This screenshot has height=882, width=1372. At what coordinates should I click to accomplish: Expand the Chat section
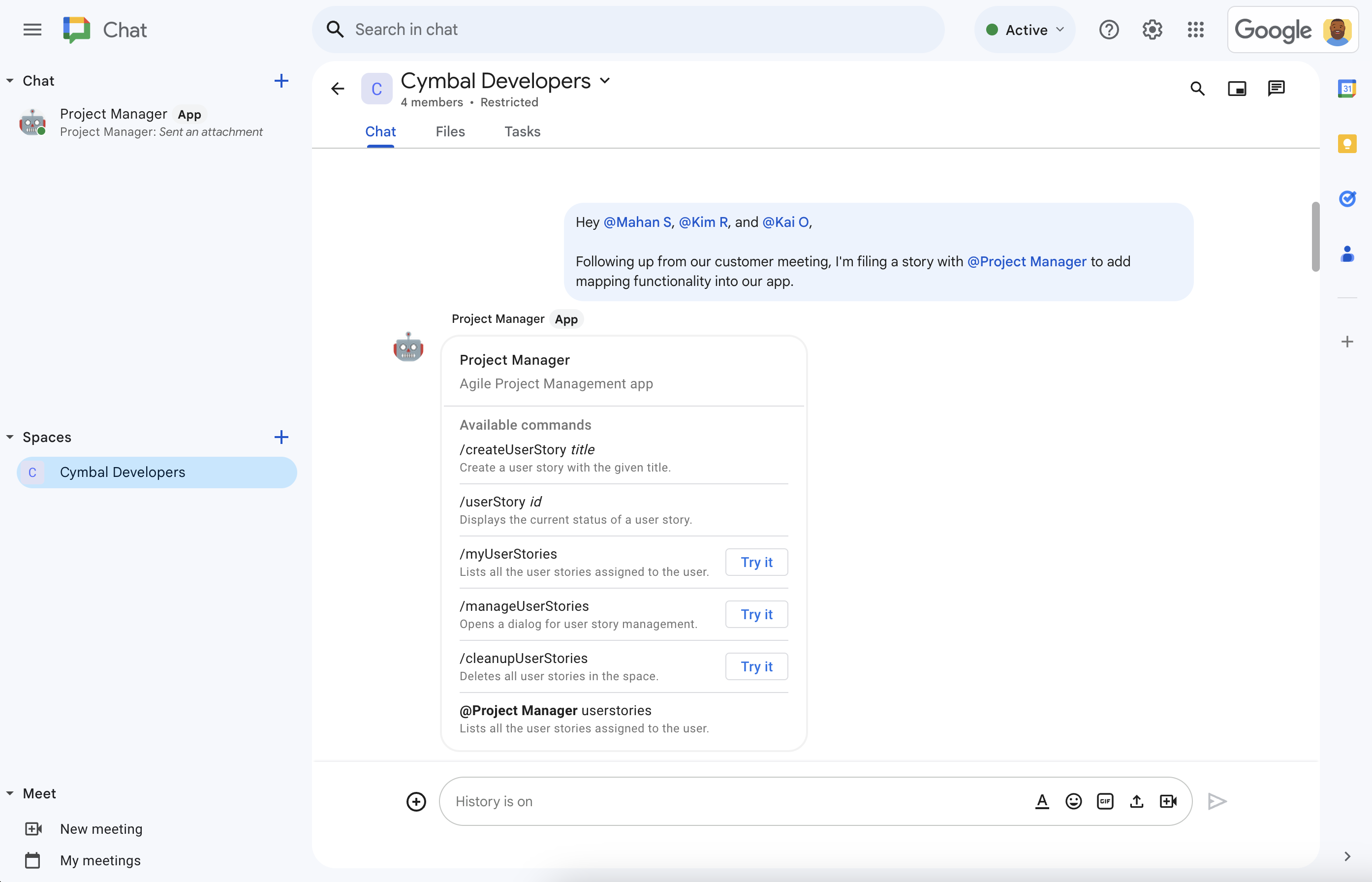tap(10, 80)
